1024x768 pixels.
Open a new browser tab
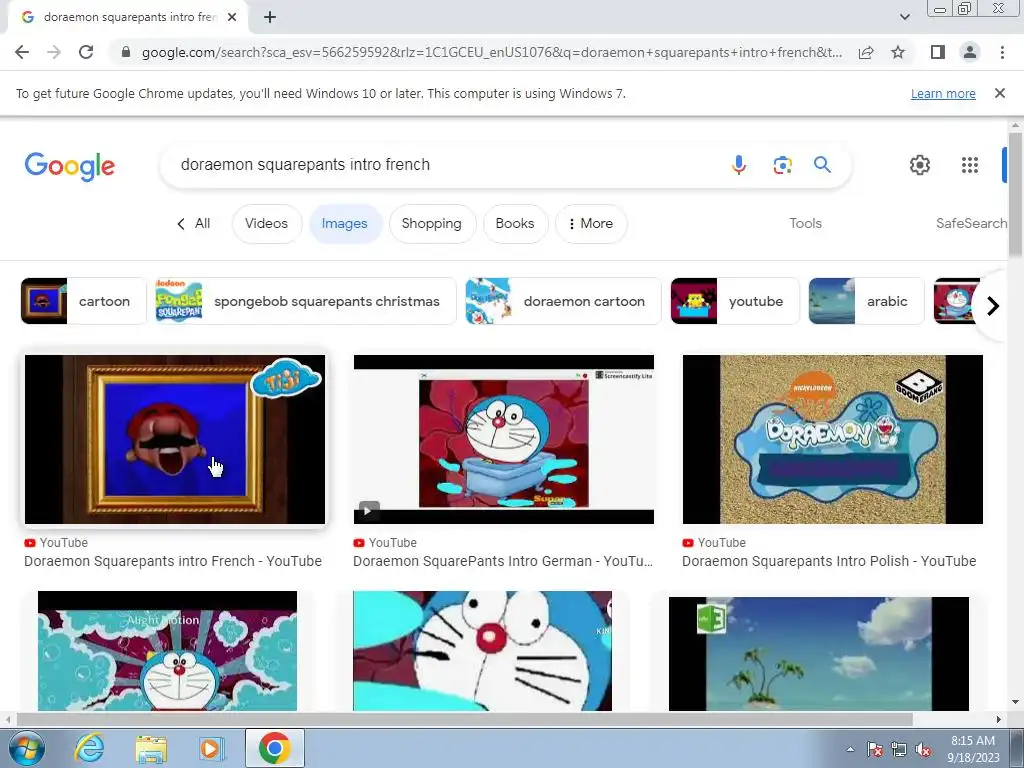click(270, 18)
